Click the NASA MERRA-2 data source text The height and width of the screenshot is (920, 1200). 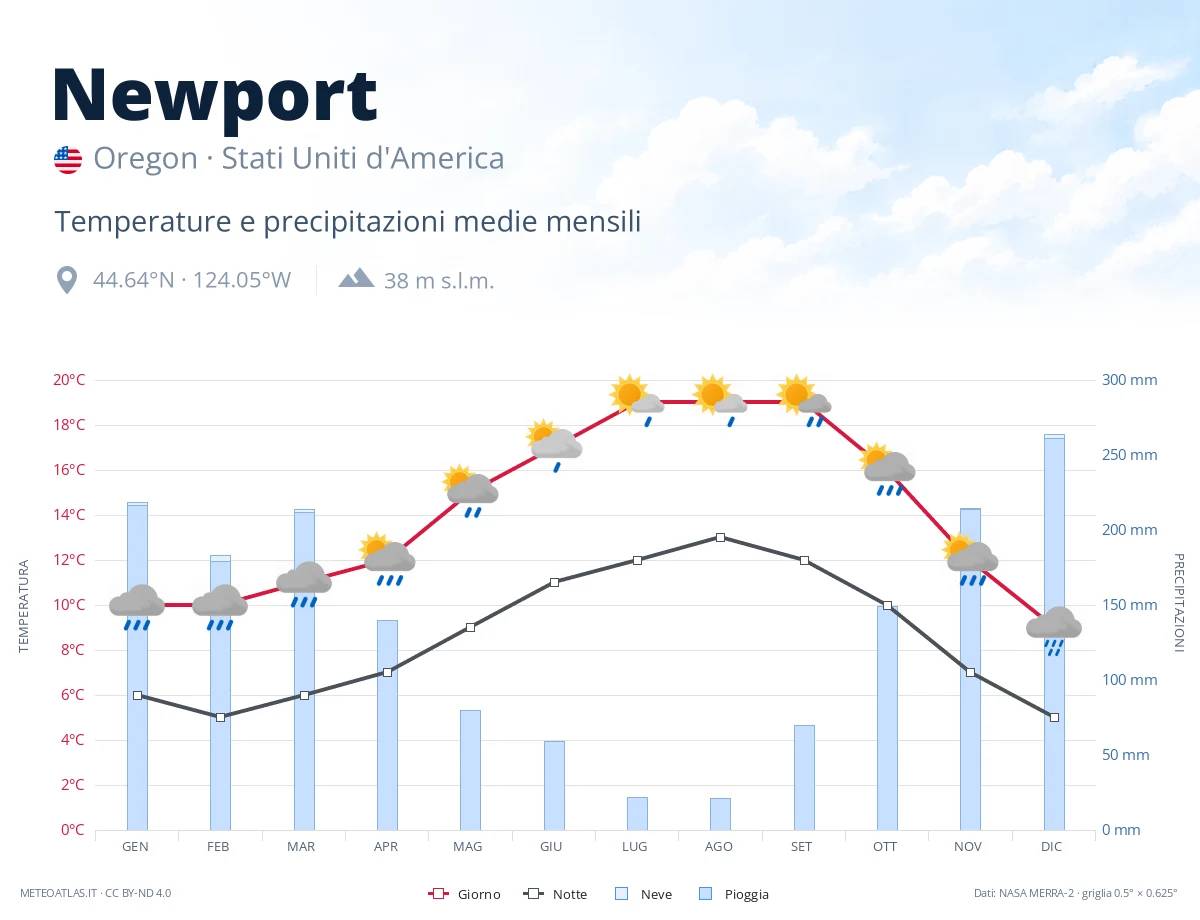(x=1076, y=893)
